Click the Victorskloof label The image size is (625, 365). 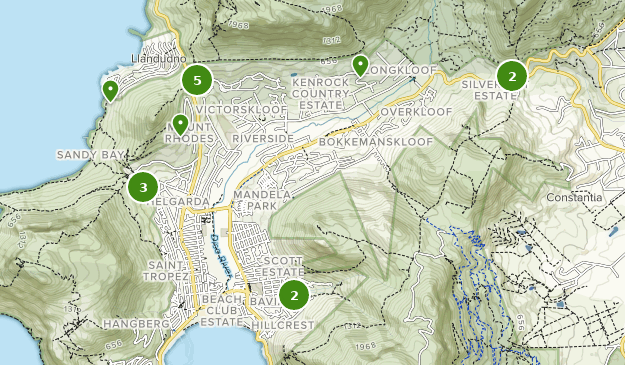[241, 110]
